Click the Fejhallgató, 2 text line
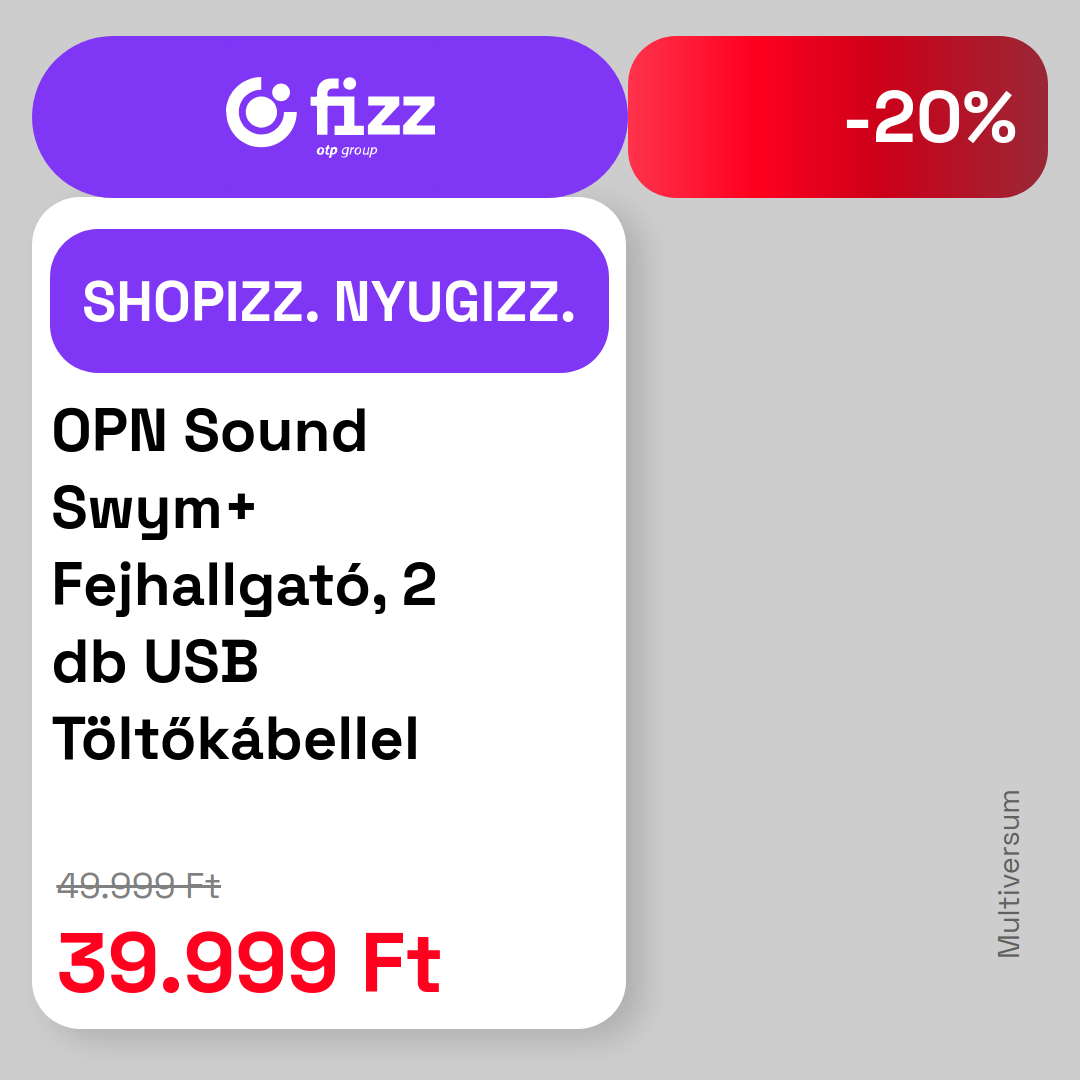 click(x=245, y=586)
